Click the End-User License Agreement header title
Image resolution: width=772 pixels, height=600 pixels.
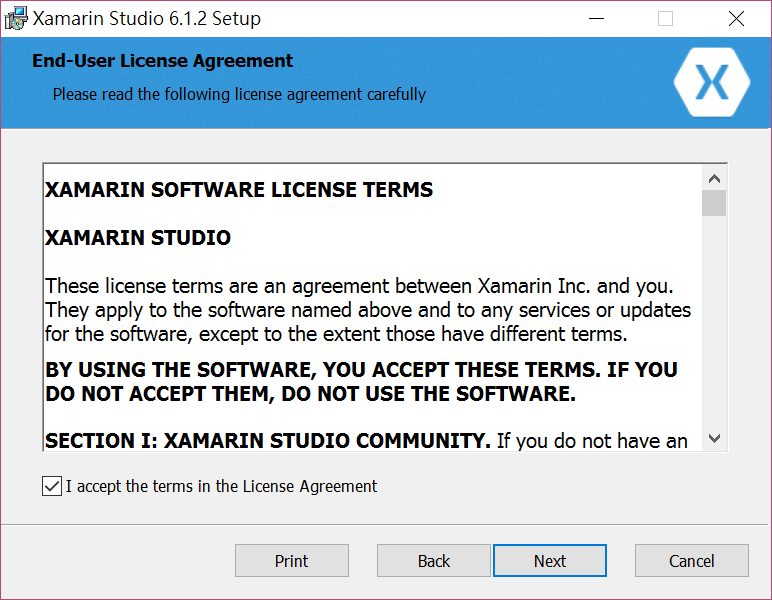point(162,61)
